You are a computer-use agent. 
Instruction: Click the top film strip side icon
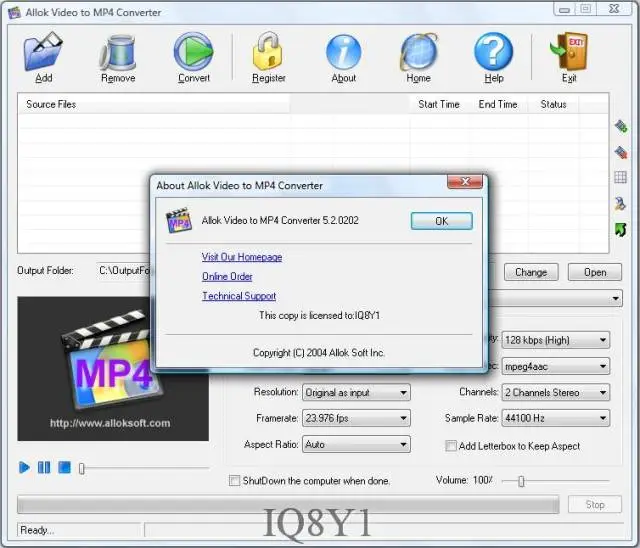(x=621, y=126)
